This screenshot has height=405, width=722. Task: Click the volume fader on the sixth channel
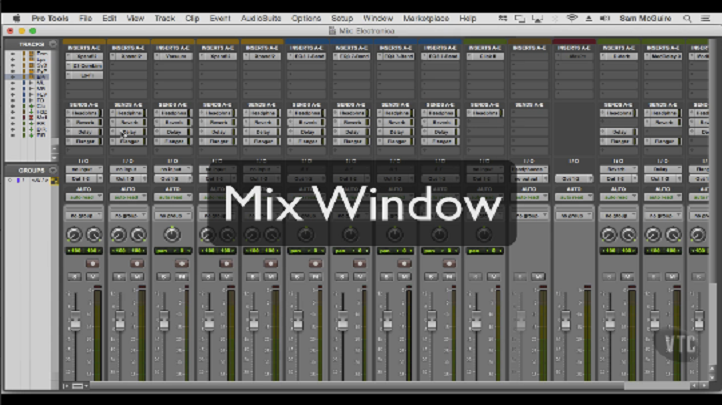tap(297, 321)
